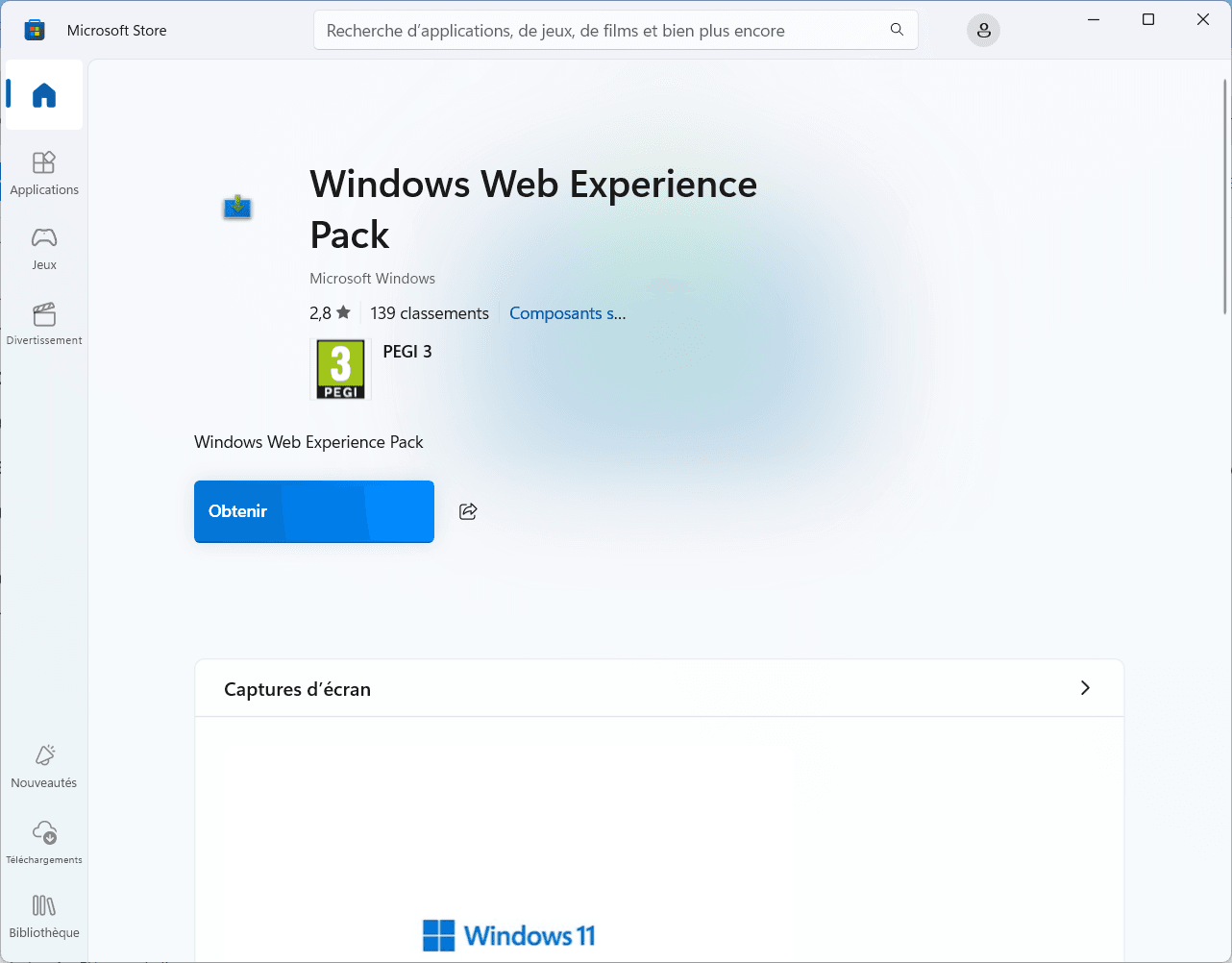Image resolution: width=1232 pixels, height=963 pixels.
Task: Click the PEGI 3 label text
Action: 407,352
